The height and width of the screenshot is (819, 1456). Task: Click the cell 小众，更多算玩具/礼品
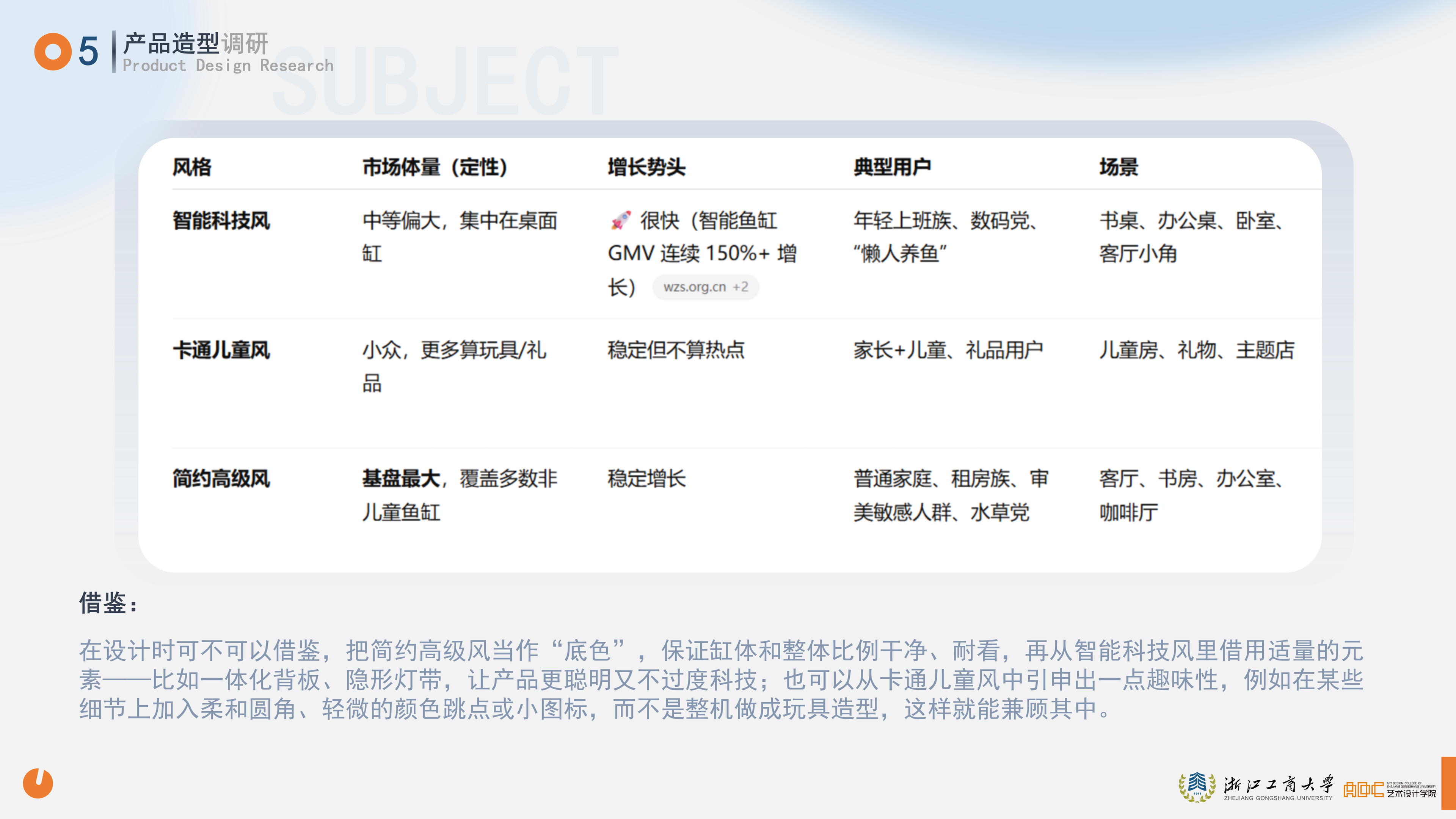pyautogui.click(x=455, y=366)
